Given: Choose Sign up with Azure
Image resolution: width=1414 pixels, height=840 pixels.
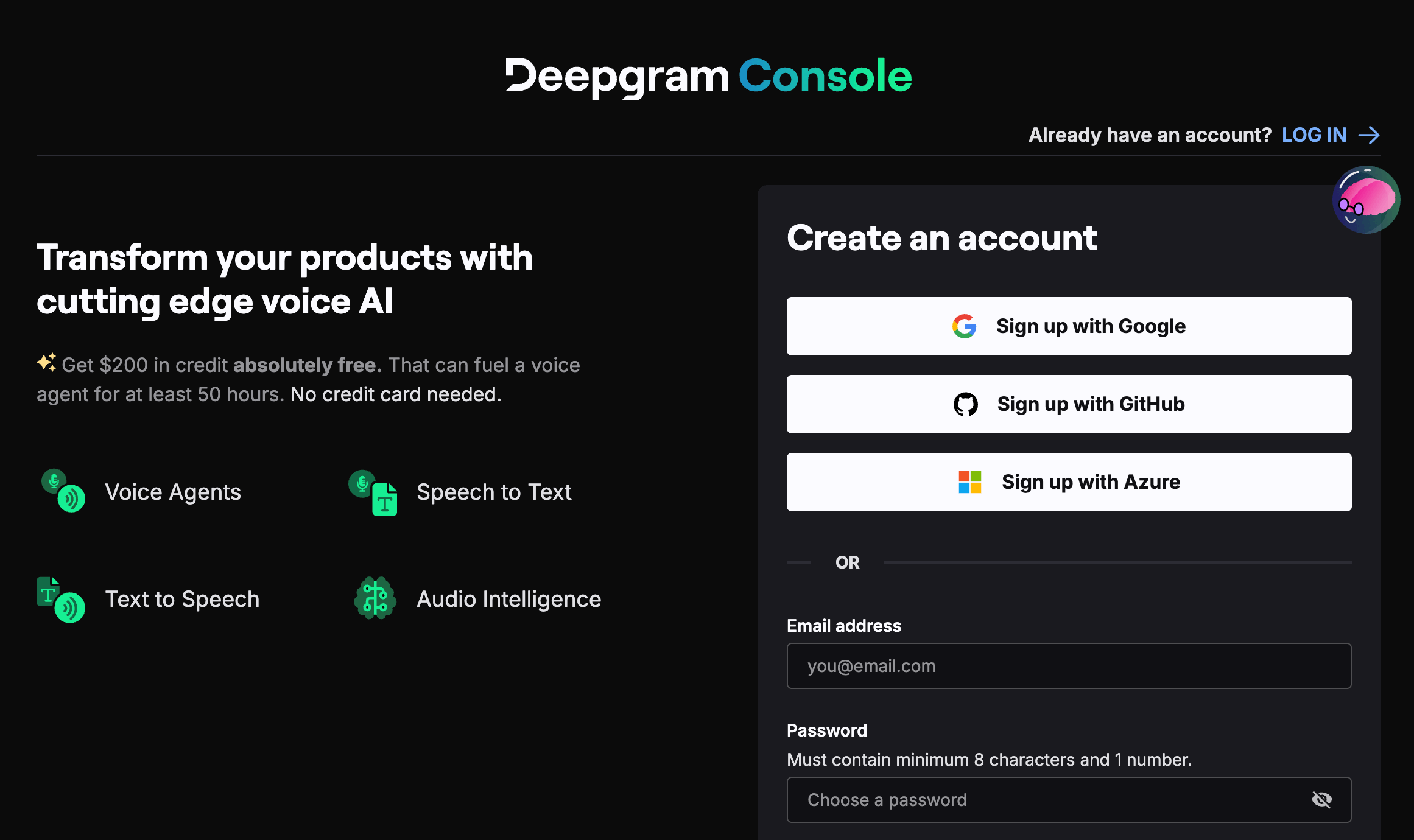Looking at the screenshot, I should point(1069,481).
